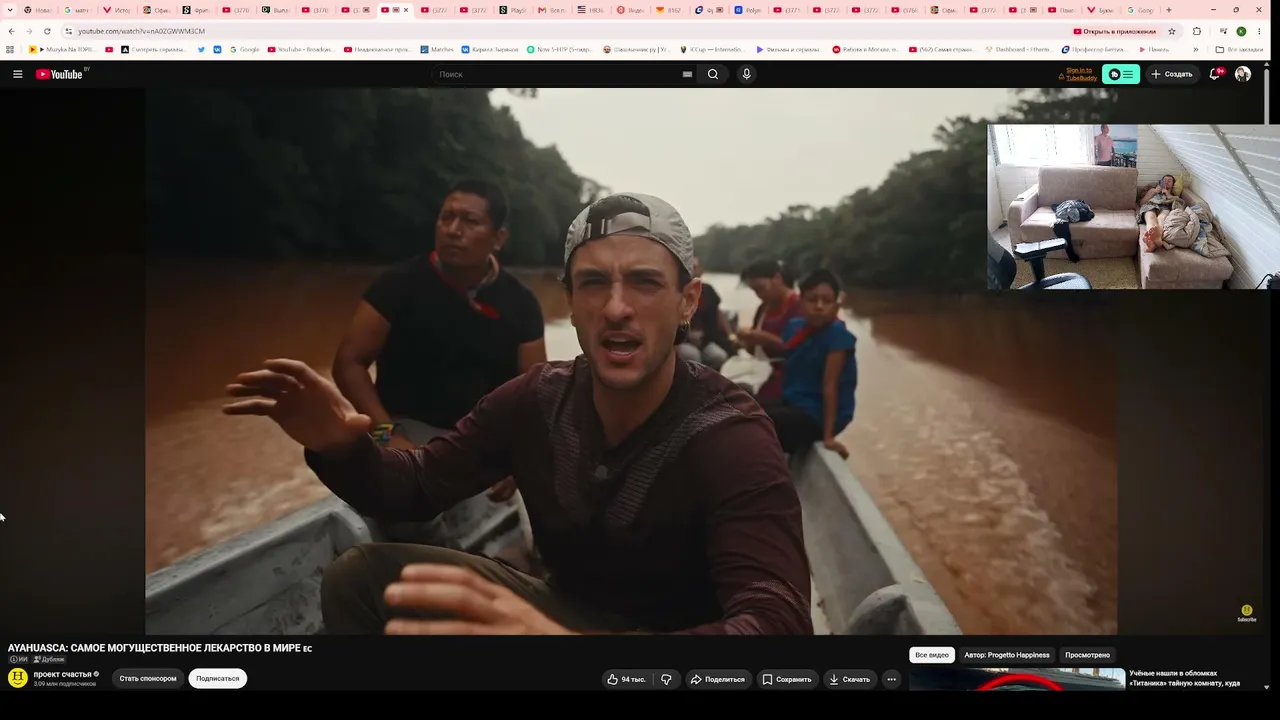Screen dimensions: 1280x720
Task: Open the проект счастья channel avatar
Action: pyautogui.click(x=18, y=678)
